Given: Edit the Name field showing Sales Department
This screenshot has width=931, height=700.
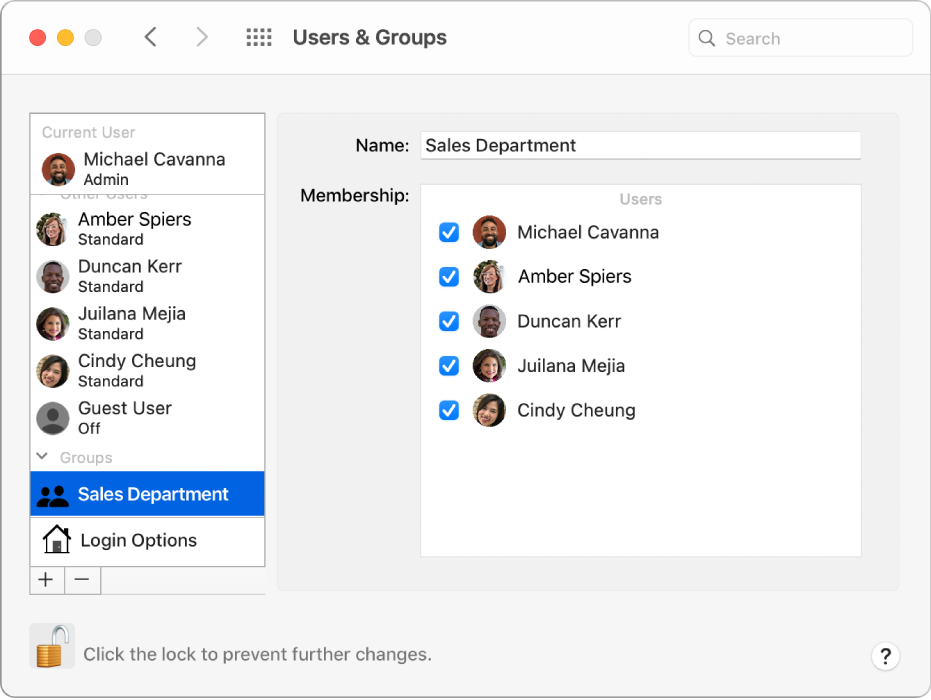Looking at the screenshot, I should [x=640, y=145].
